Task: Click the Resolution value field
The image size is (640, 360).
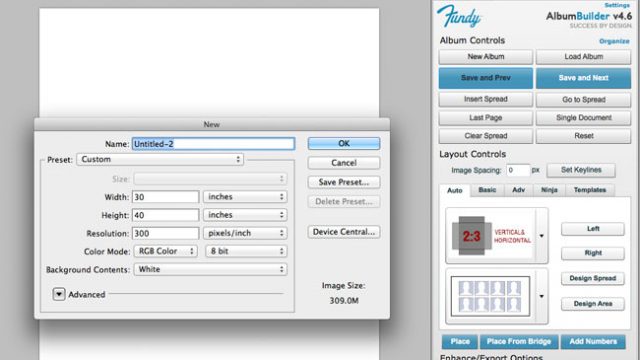Action: pyautogui.click(x=165, y=233)
